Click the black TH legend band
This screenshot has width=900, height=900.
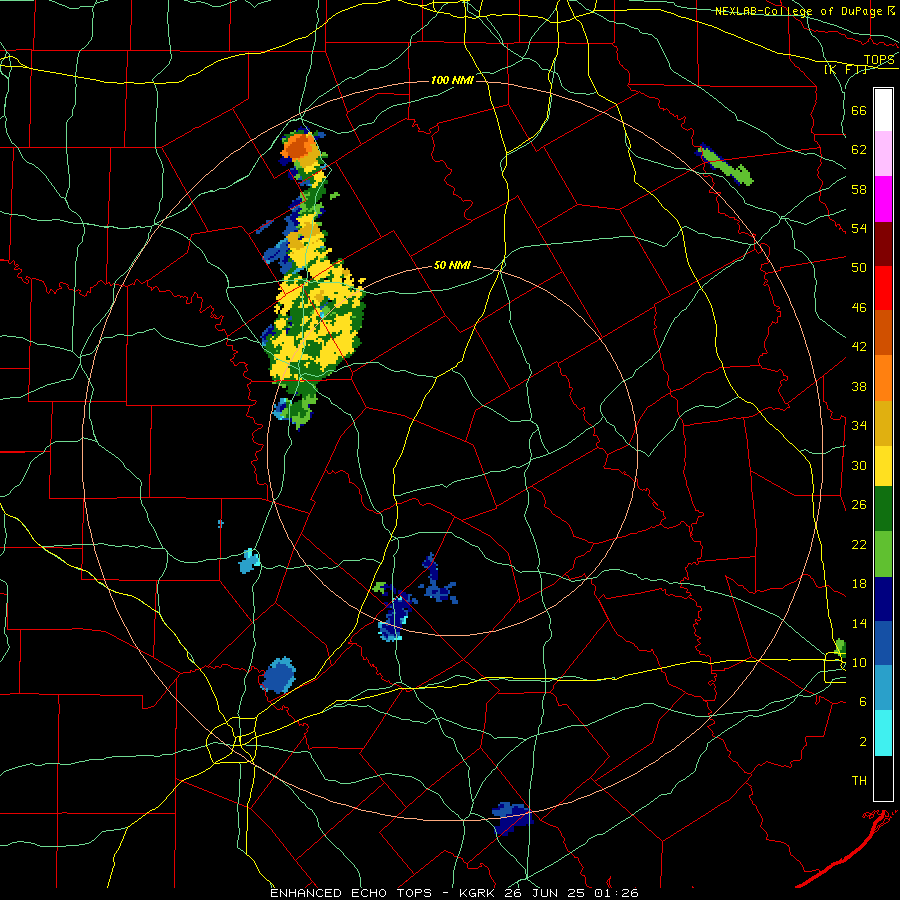pos(883,778)
